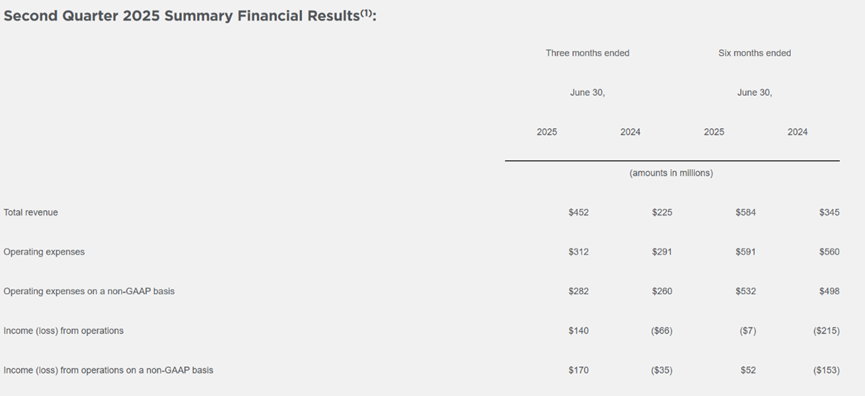Click the ($153) non-GAAP loss value
This screenshot has height=396, width=865.
click(826, 370)
